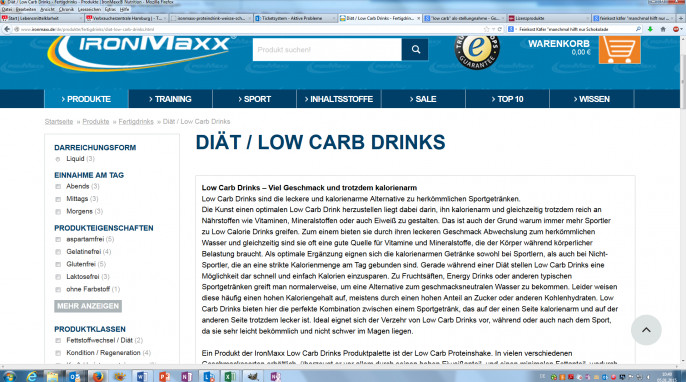Click the round scroll-to-top arrow button
The width and height of the screenshot is (686, 382).
pos(646,330)
